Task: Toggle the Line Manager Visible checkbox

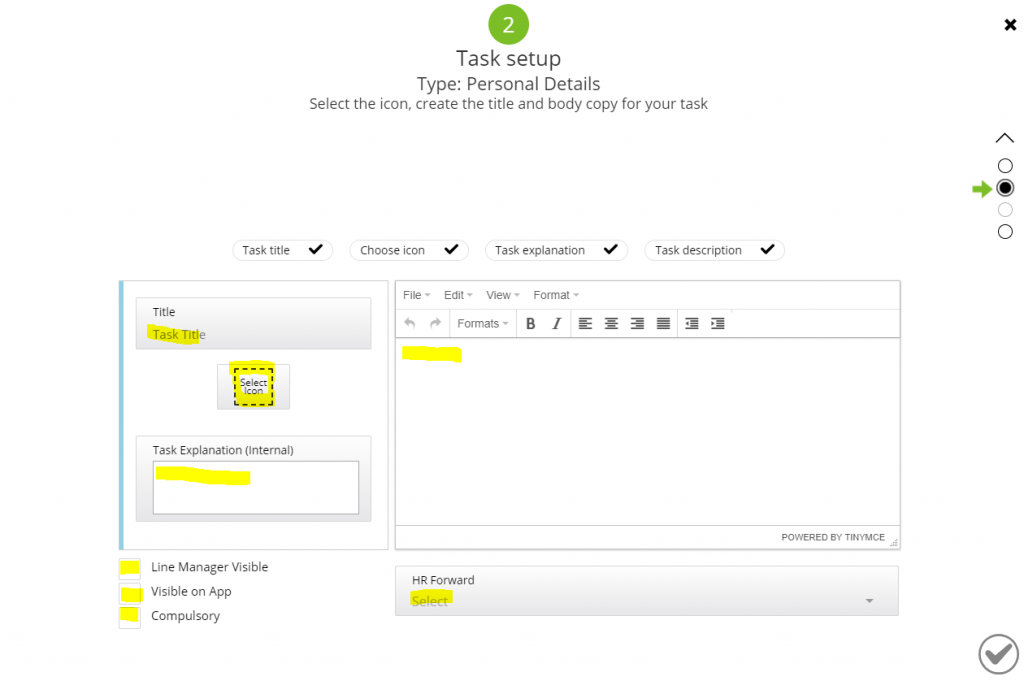Action: pyautogui.click(x=128, y=567)
